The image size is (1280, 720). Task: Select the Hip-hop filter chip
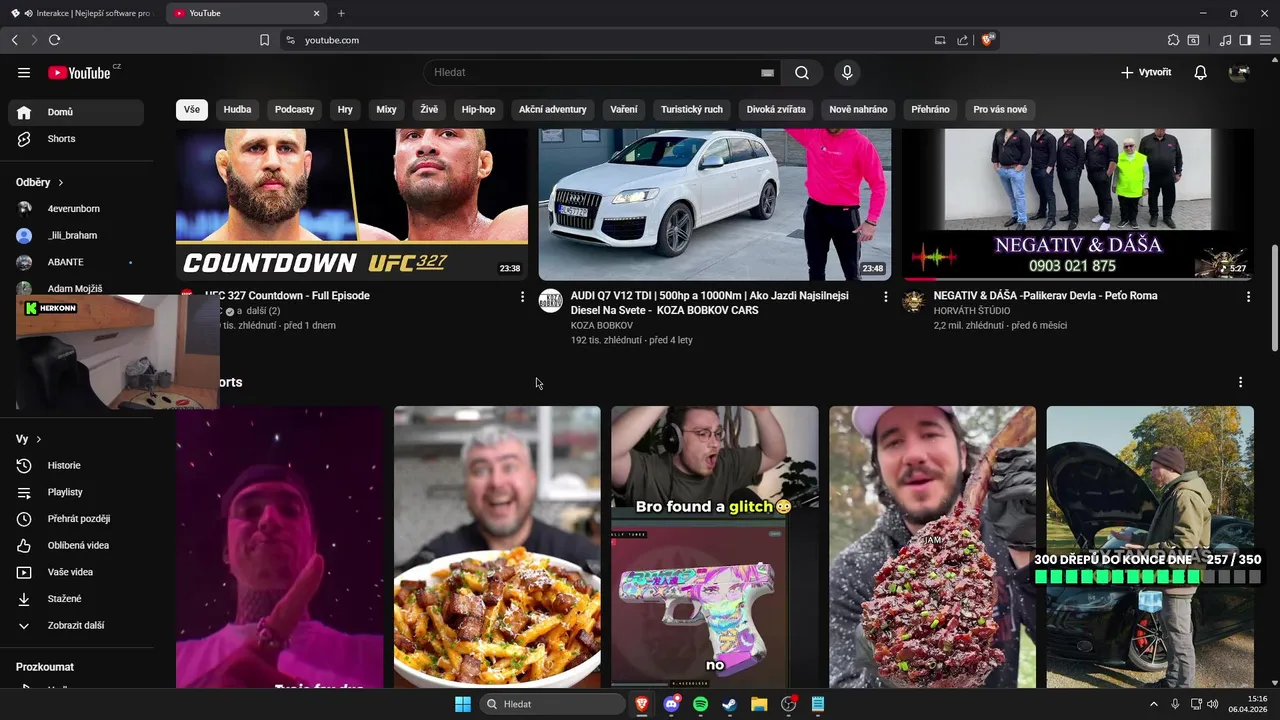[x=479, y=109]
